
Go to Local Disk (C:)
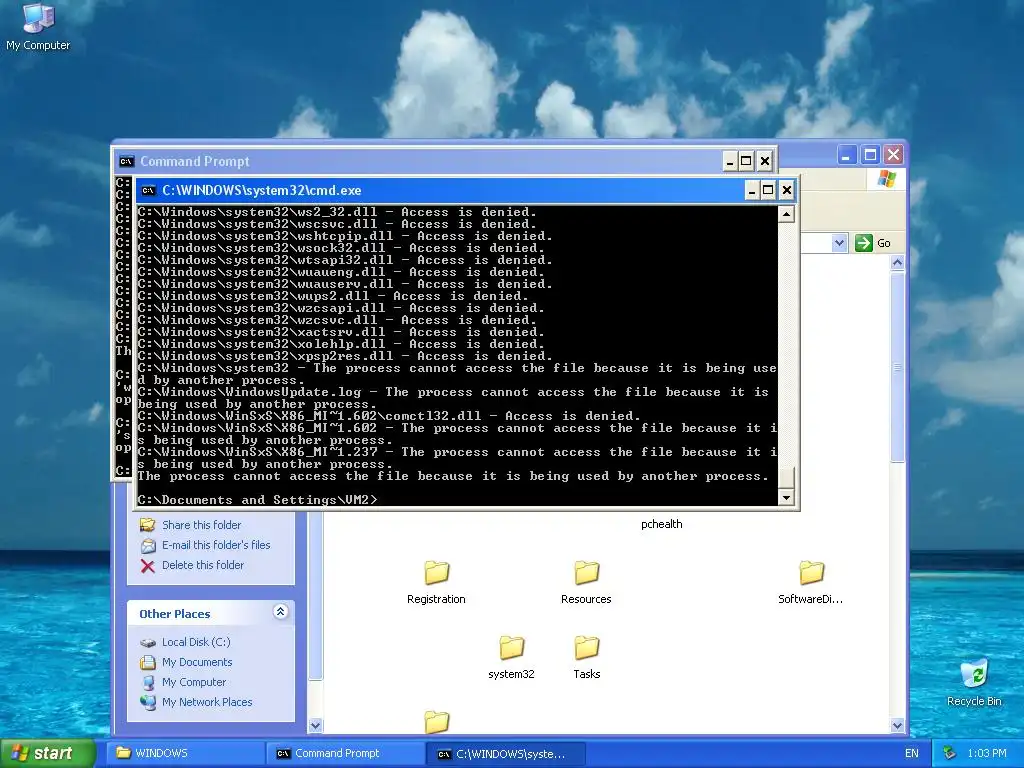196,642
